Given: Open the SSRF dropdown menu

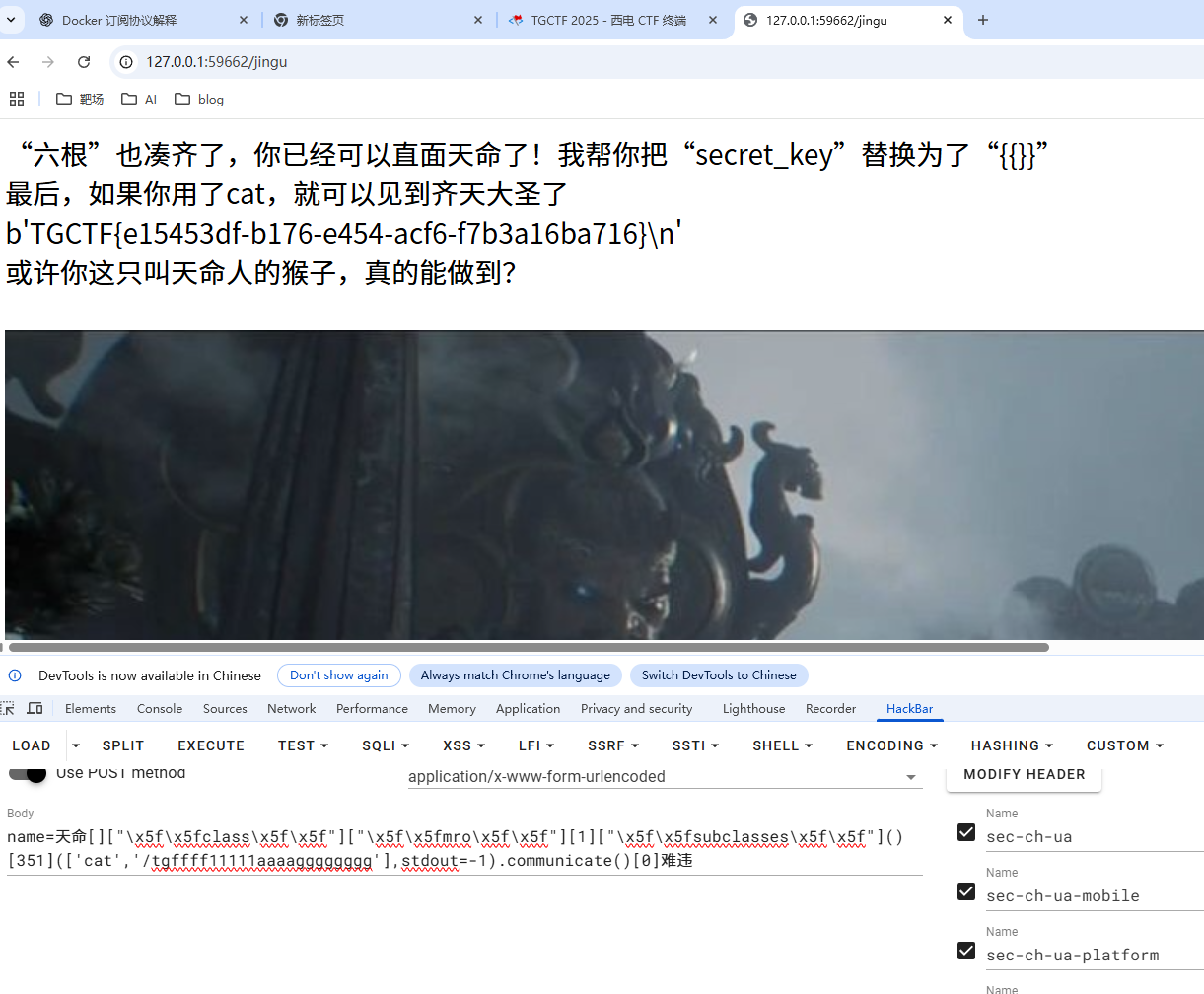Looking at the screenshot, I should [x=613, y=745].
